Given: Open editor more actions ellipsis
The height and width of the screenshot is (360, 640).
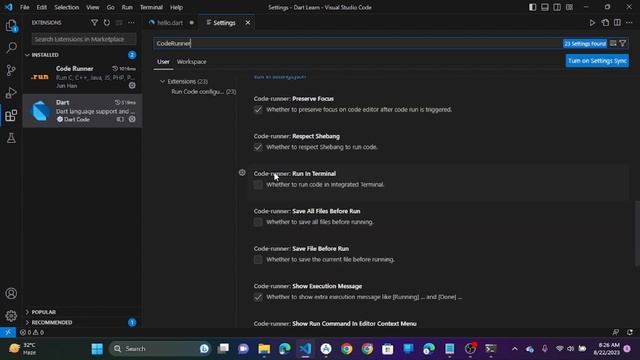Looking at the screenshot, I should [629, 23].
